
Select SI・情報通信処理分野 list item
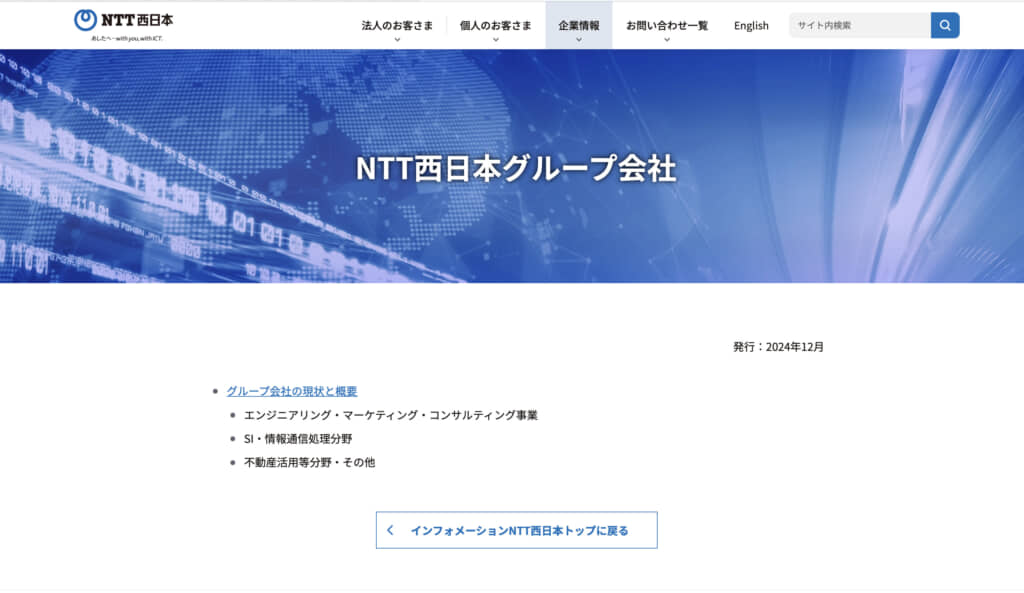tap(298, 439)
